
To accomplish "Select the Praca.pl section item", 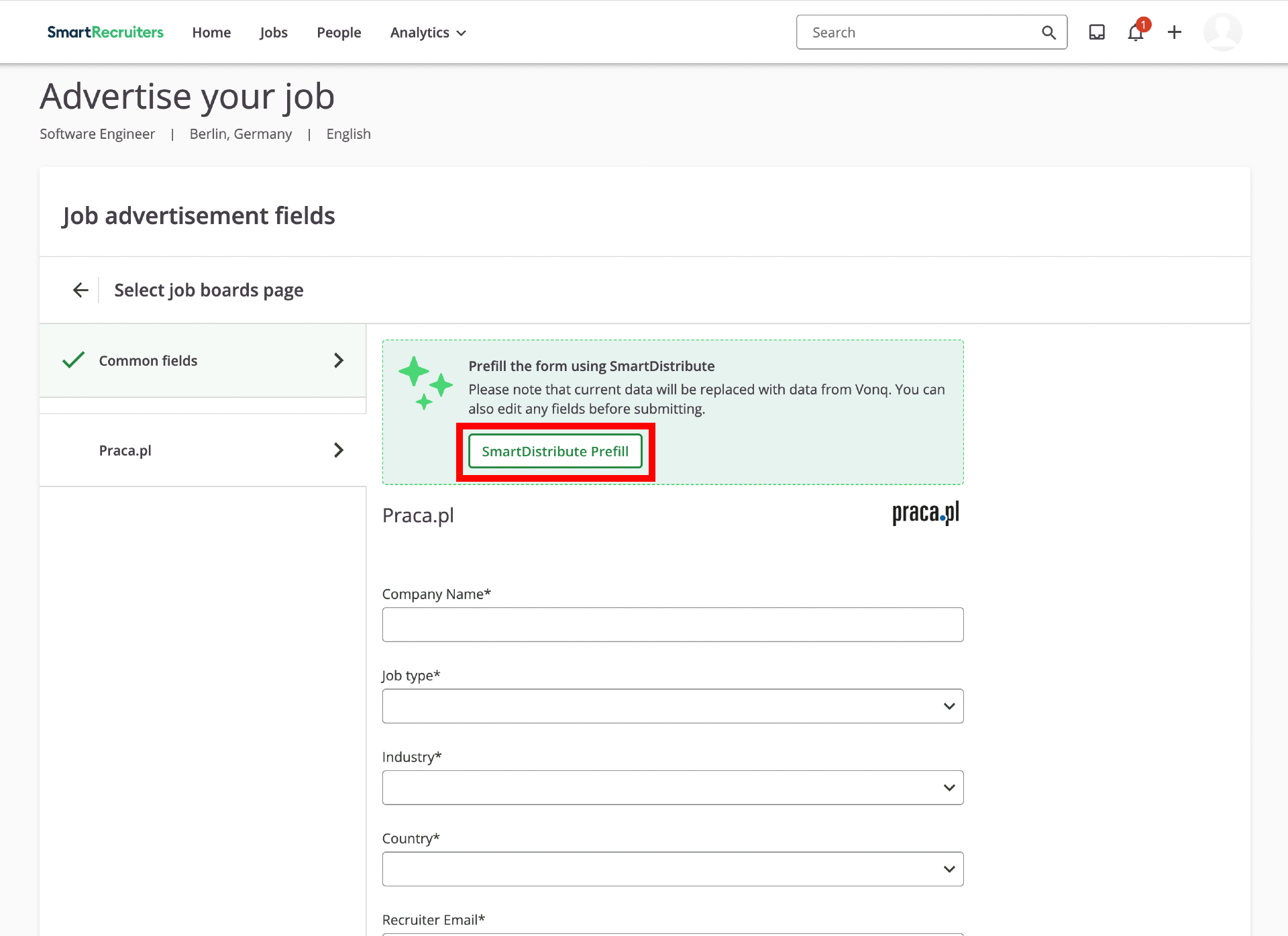I will coord(203,450).
